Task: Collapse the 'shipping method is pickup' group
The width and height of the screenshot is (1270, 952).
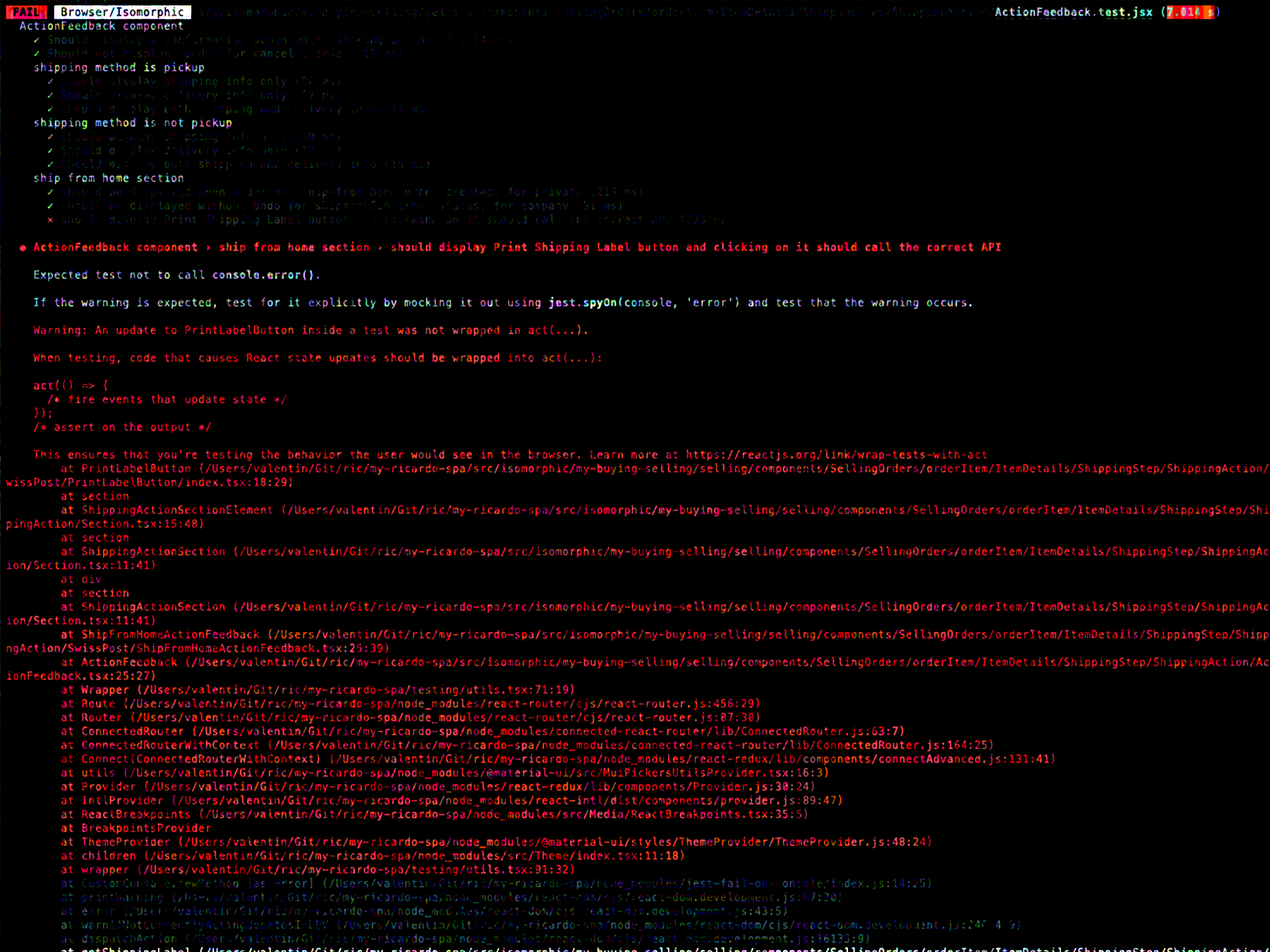Action: (119, 68)
